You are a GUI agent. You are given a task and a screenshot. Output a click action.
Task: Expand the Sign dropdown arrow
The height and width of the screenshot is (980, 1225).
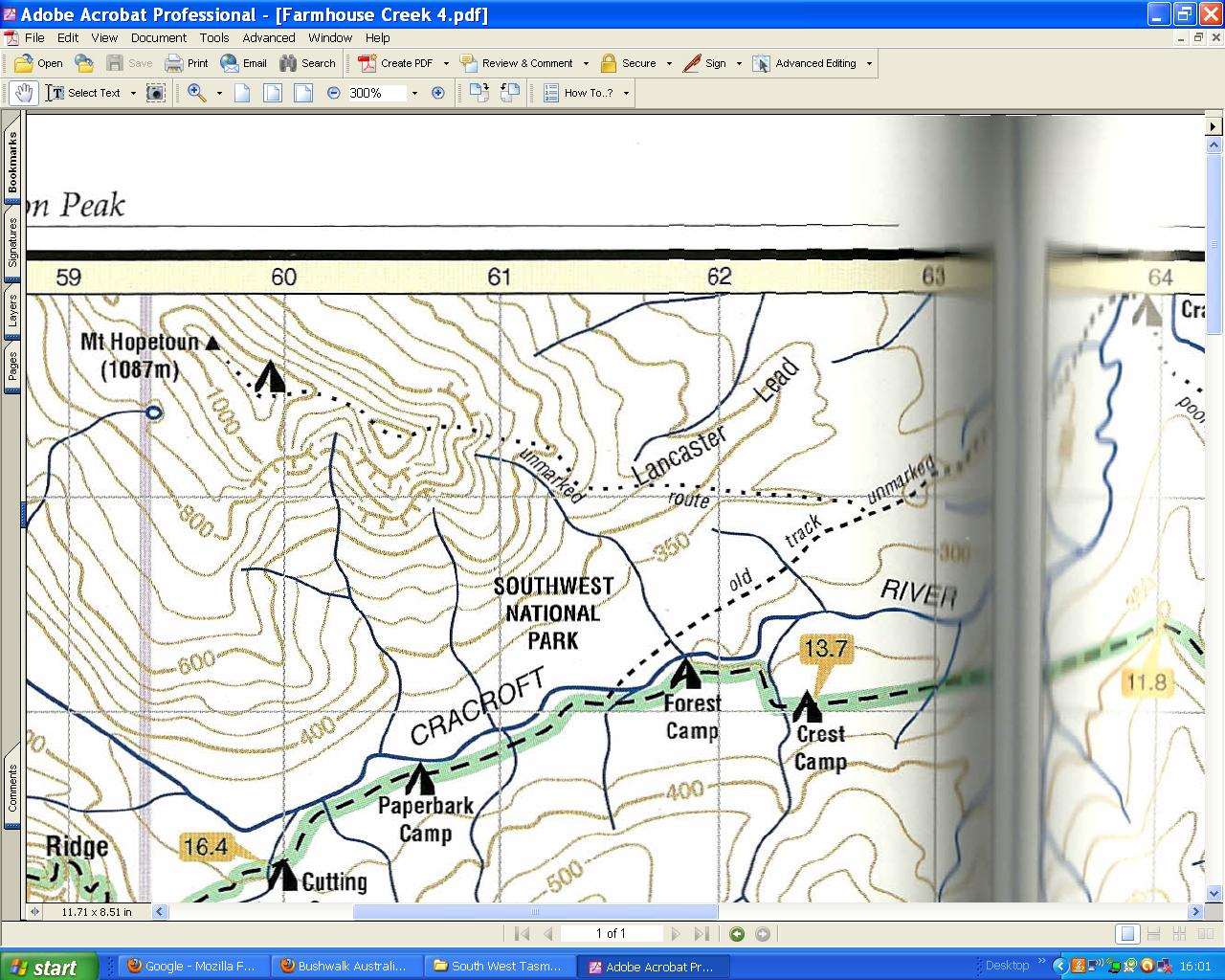[x=739, y=64]
